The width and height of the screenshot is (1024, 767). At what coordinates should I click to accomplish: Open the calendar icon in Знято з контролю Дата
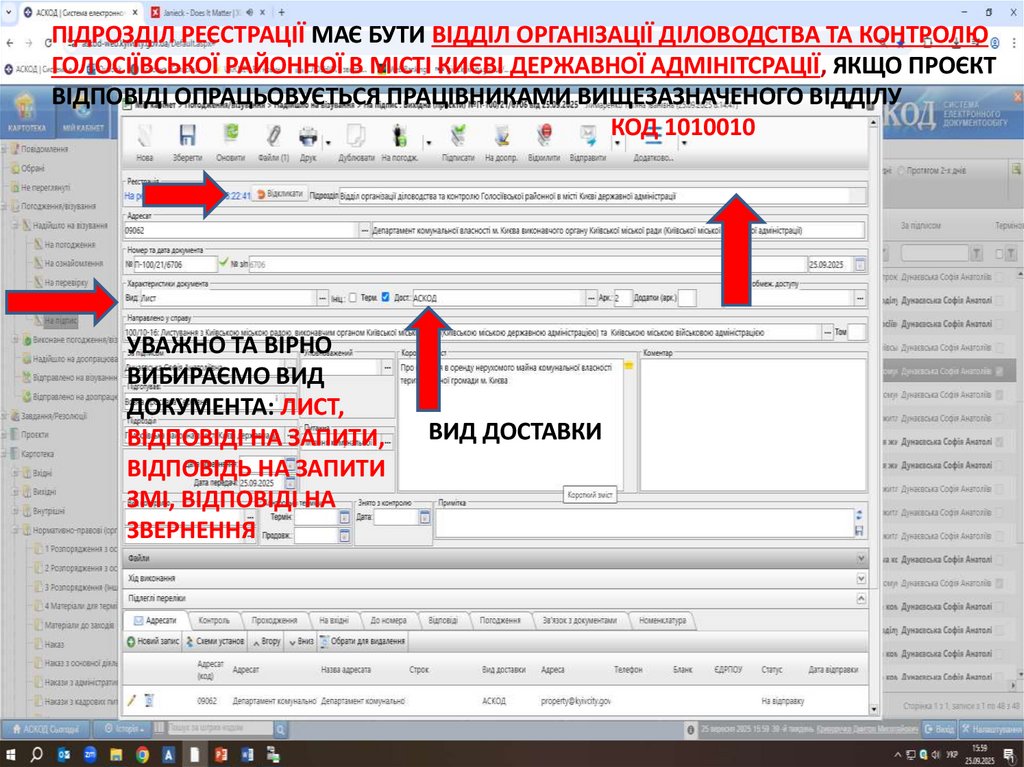click(424, 517)
